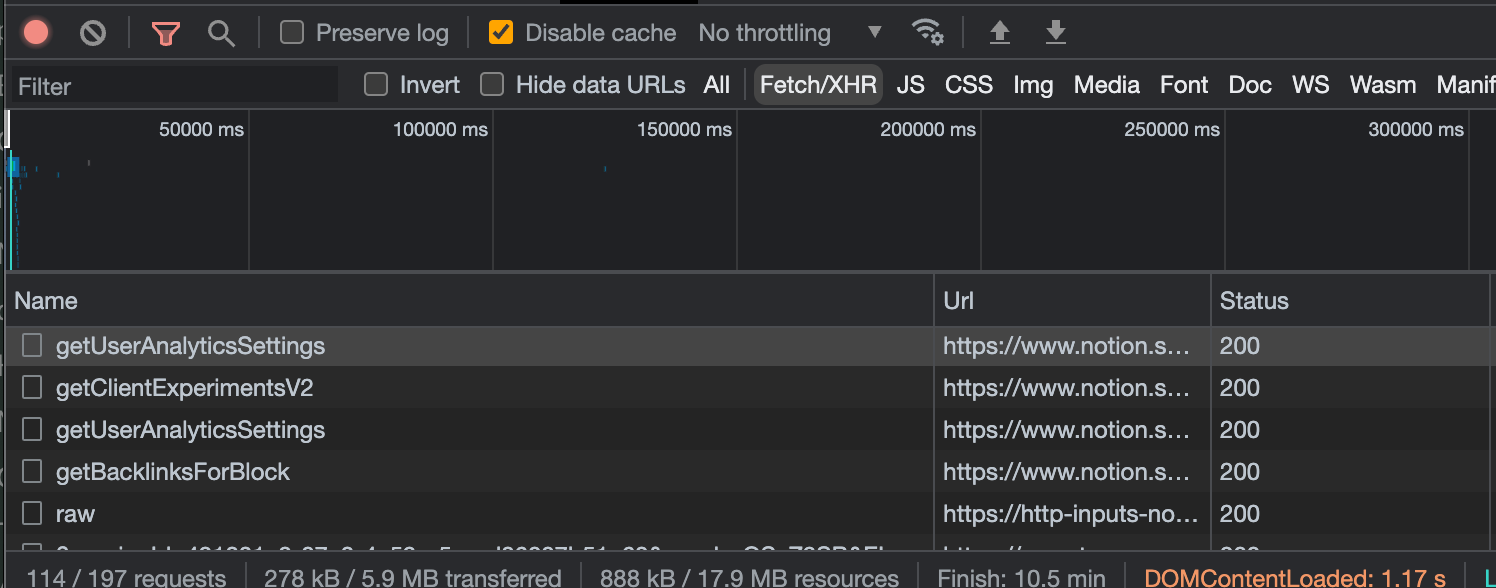Click the export HAR download arrow
The image size is (1496, 588).
[1055, 33]
